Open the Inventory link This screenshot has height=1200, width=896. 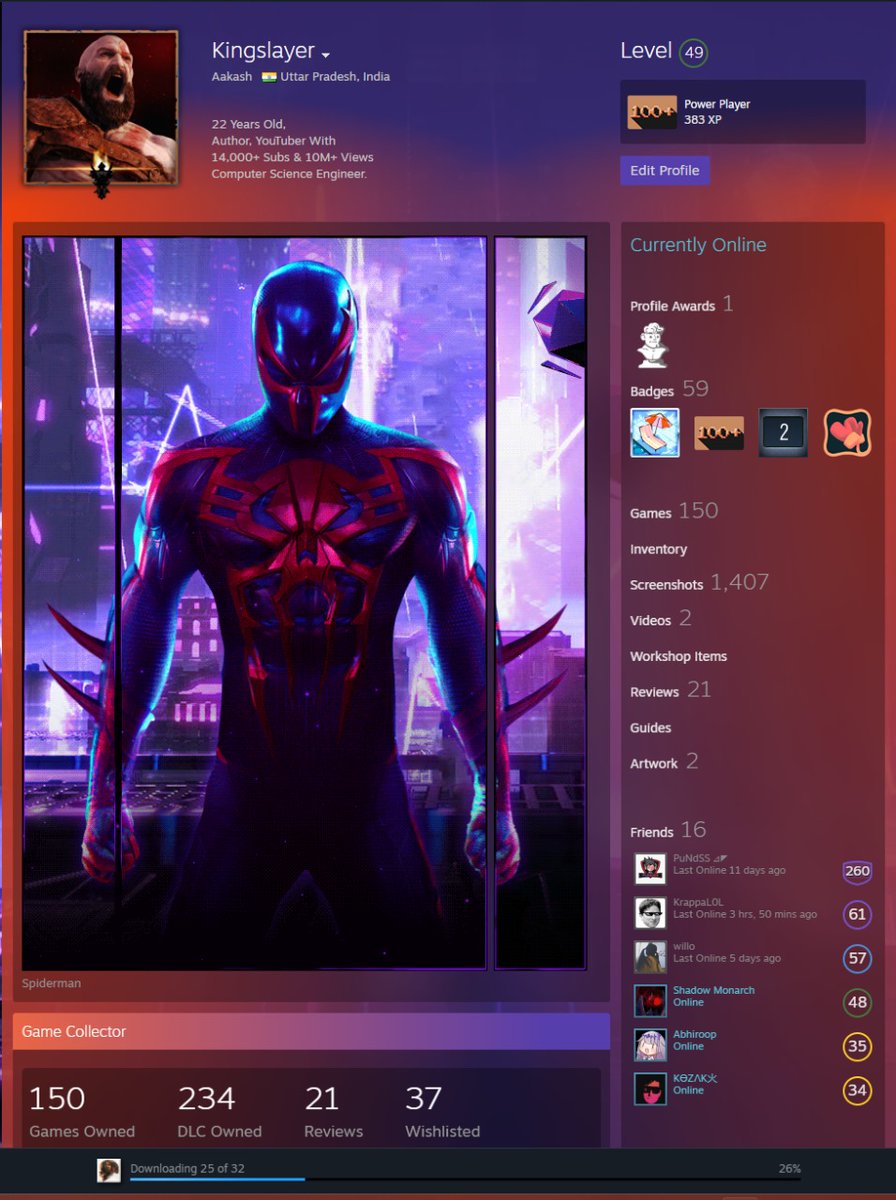click(x=658, y=549)
